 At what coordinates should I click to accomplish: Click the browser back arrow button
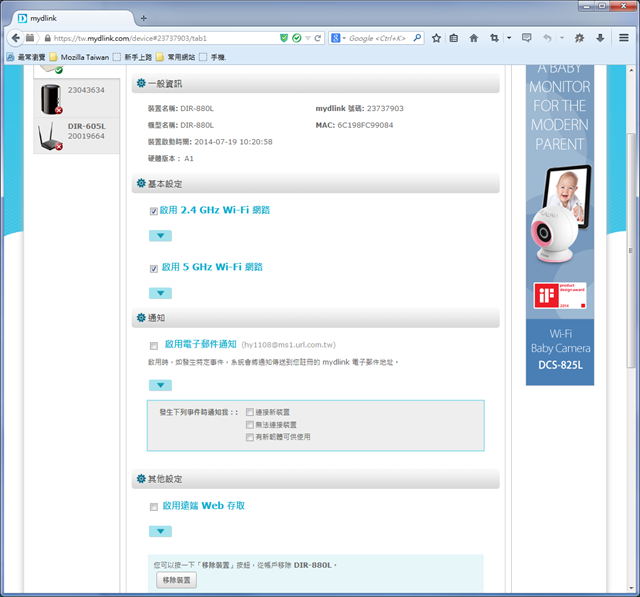(16, 38)
